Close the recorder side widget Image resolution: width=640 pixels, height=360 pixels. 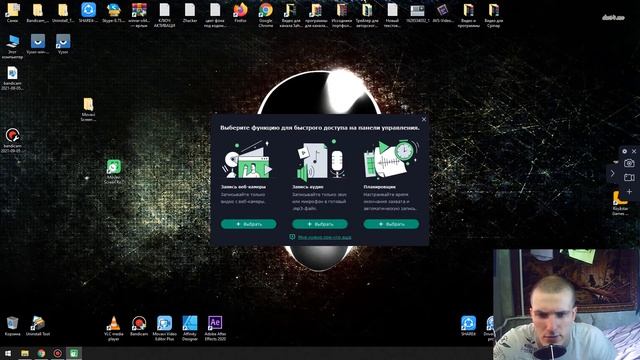[634, 151]
